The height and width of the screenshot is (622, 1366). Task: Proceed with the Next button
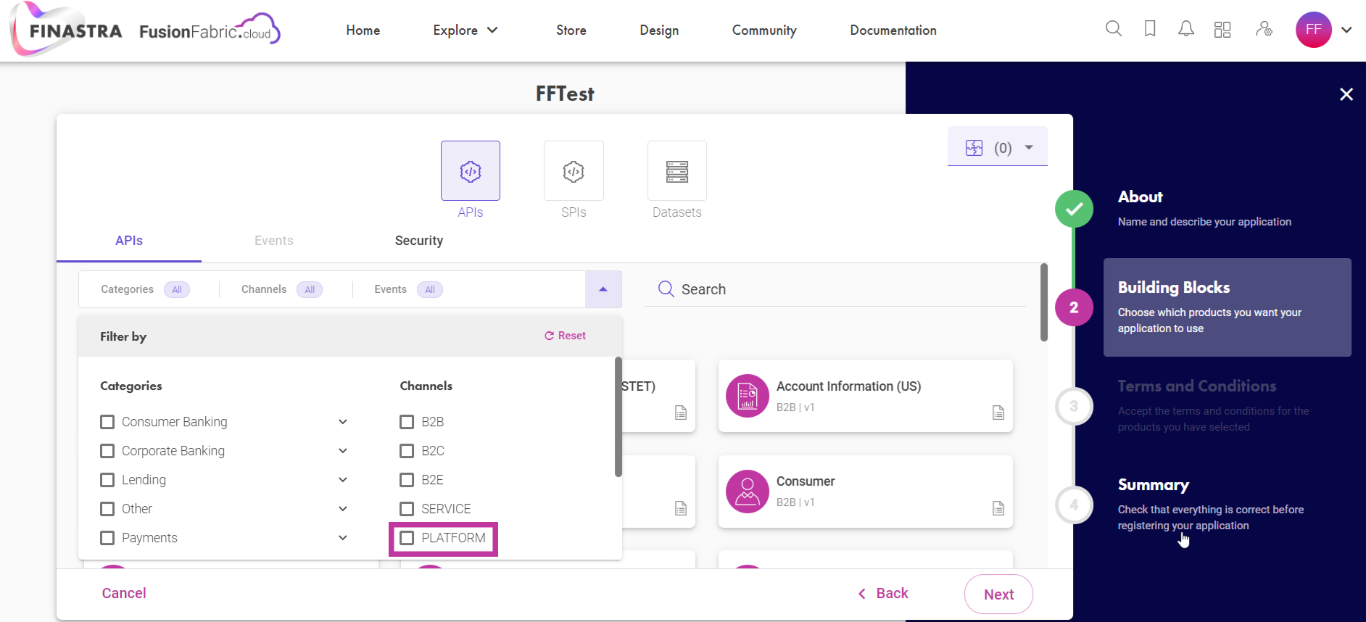pos(998,594)
